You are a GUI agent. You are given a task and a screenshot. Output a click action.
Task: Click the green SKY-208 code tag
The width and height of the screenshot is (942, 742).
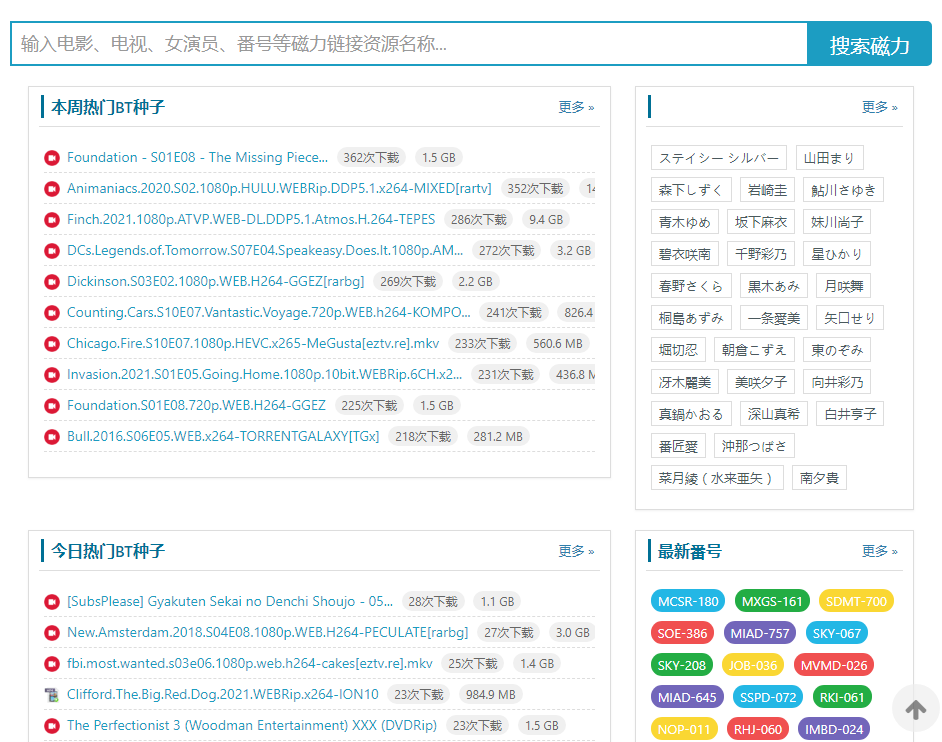(x=681, y=666)
